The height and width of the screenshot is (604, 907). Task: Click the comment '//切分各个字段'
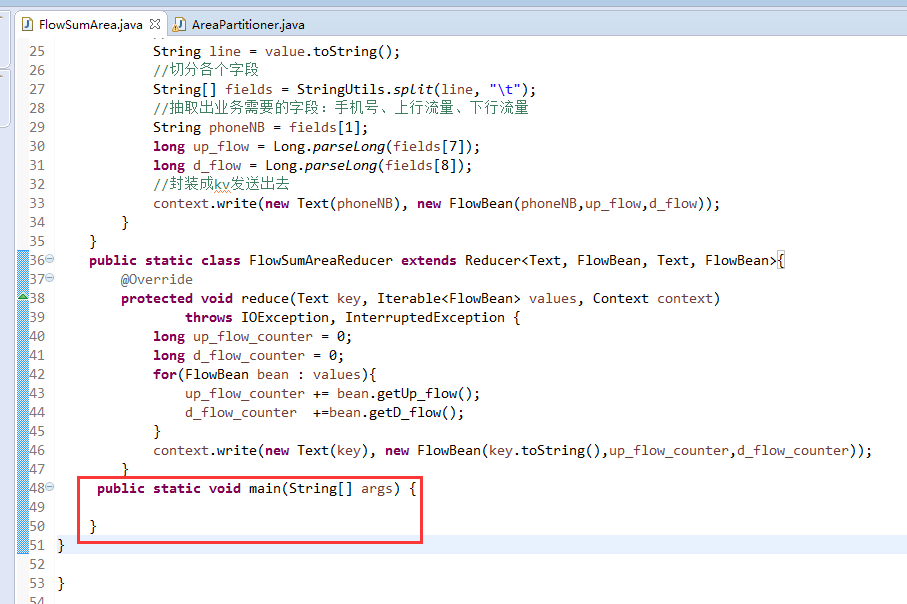pos(206,70)
